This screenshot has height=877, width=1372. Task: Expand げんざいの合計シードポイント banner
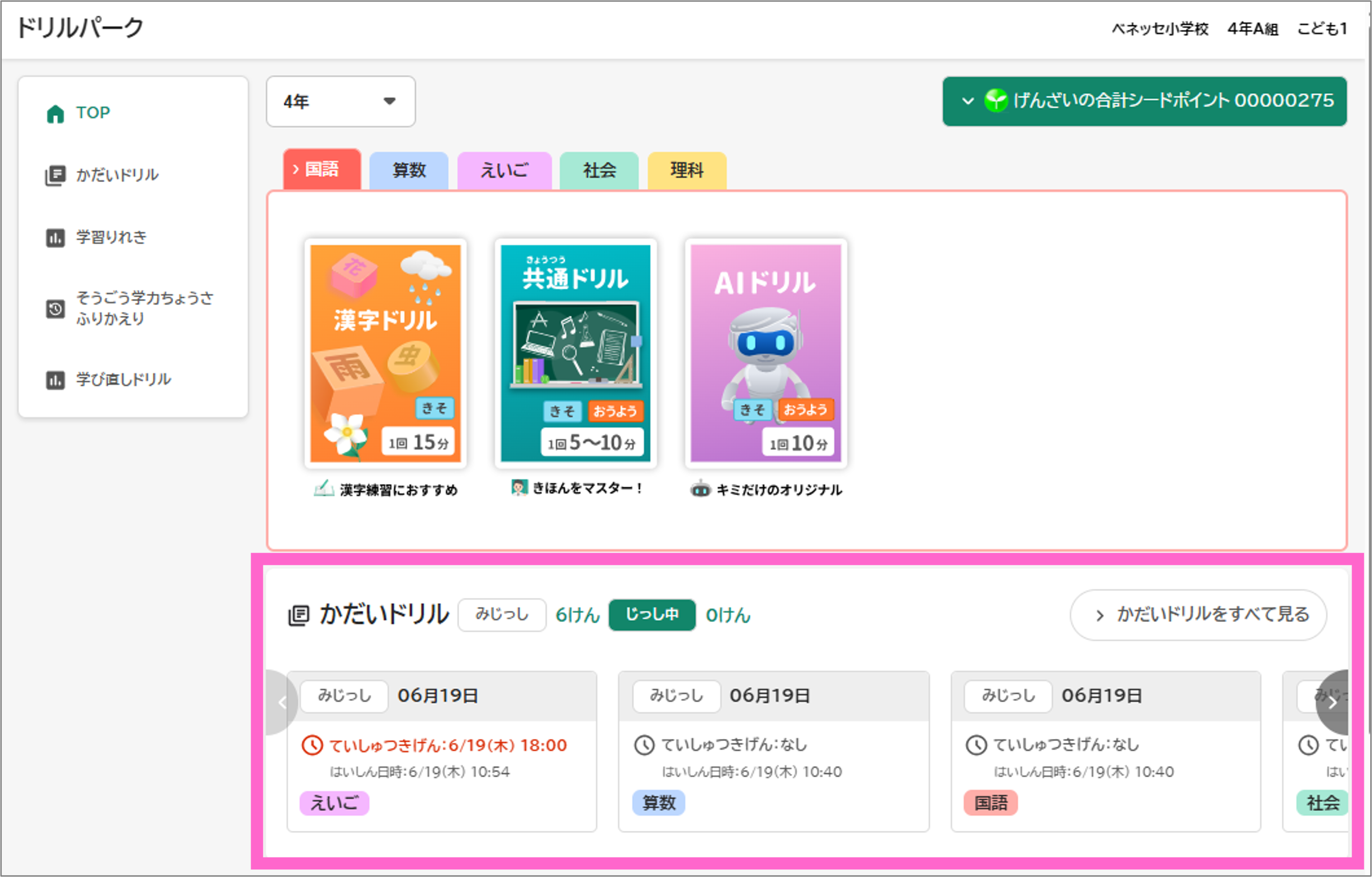point(1144,101)
